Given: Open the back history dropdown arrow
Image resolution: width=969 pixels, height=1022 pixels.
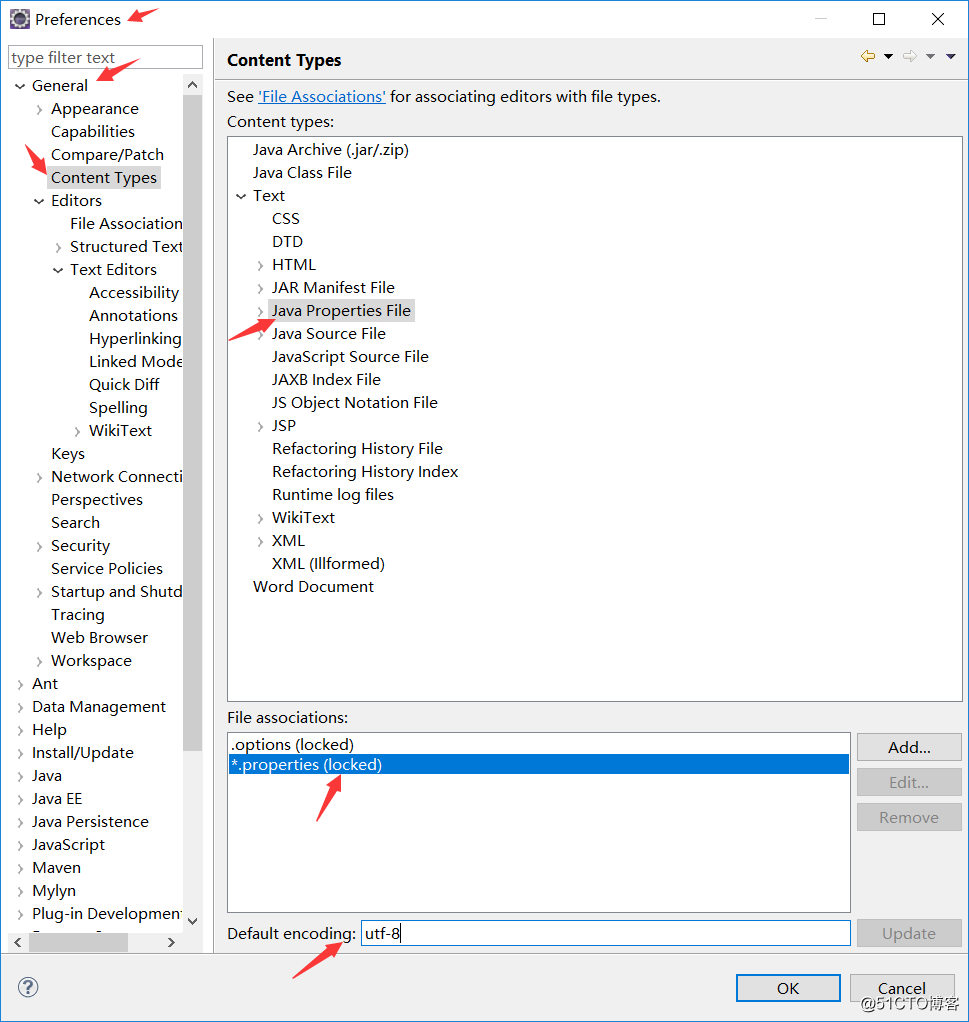Looking at the screenshot, I should 888,57.
